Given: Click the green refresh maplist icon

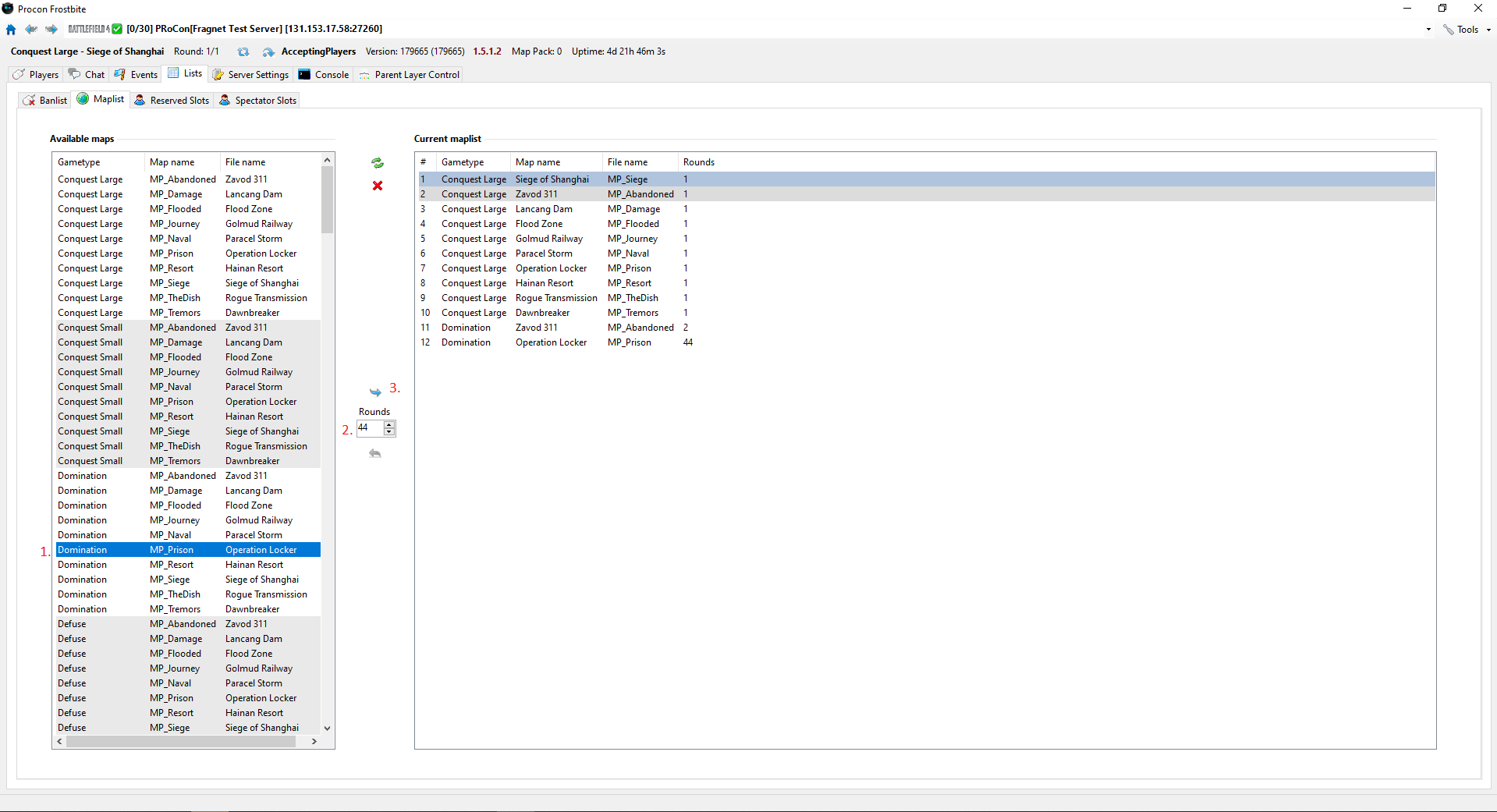Looking at the screenshot, I should (378, 163).
